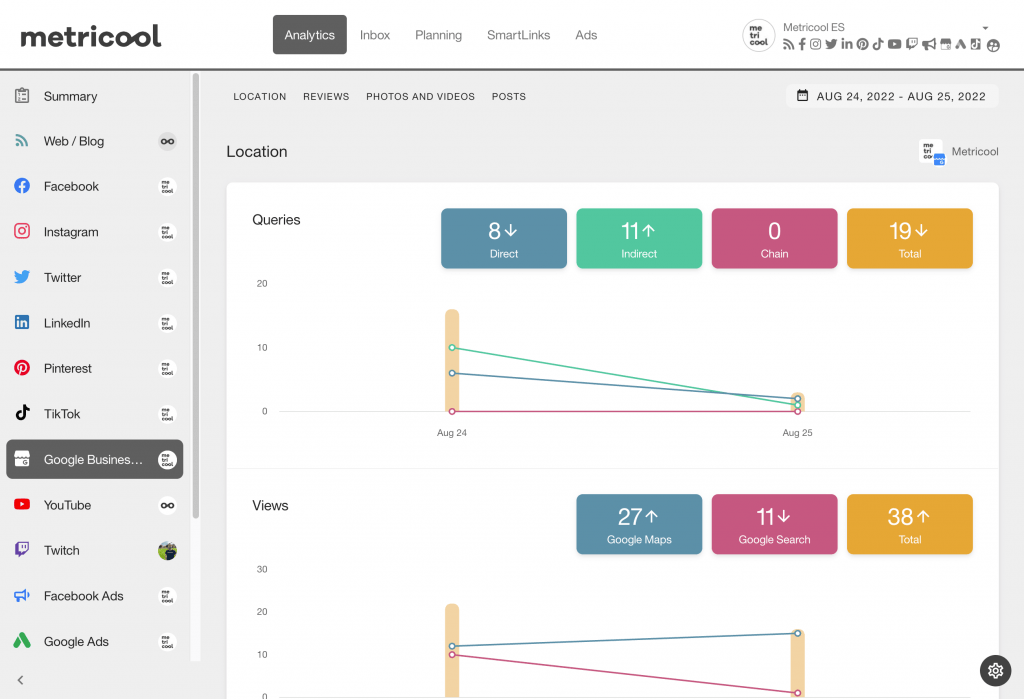Select the POSTS sub-tab
Screen dimensions: 1024x699
point(509,97)
